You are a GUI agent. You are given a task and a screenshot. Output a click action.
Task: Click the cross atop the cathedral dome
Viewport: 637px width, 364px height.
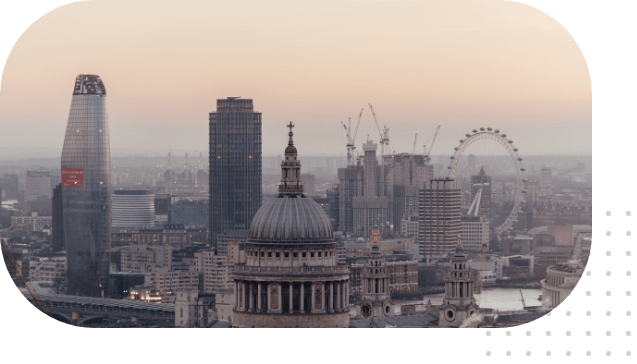click(x=290, y=127)
